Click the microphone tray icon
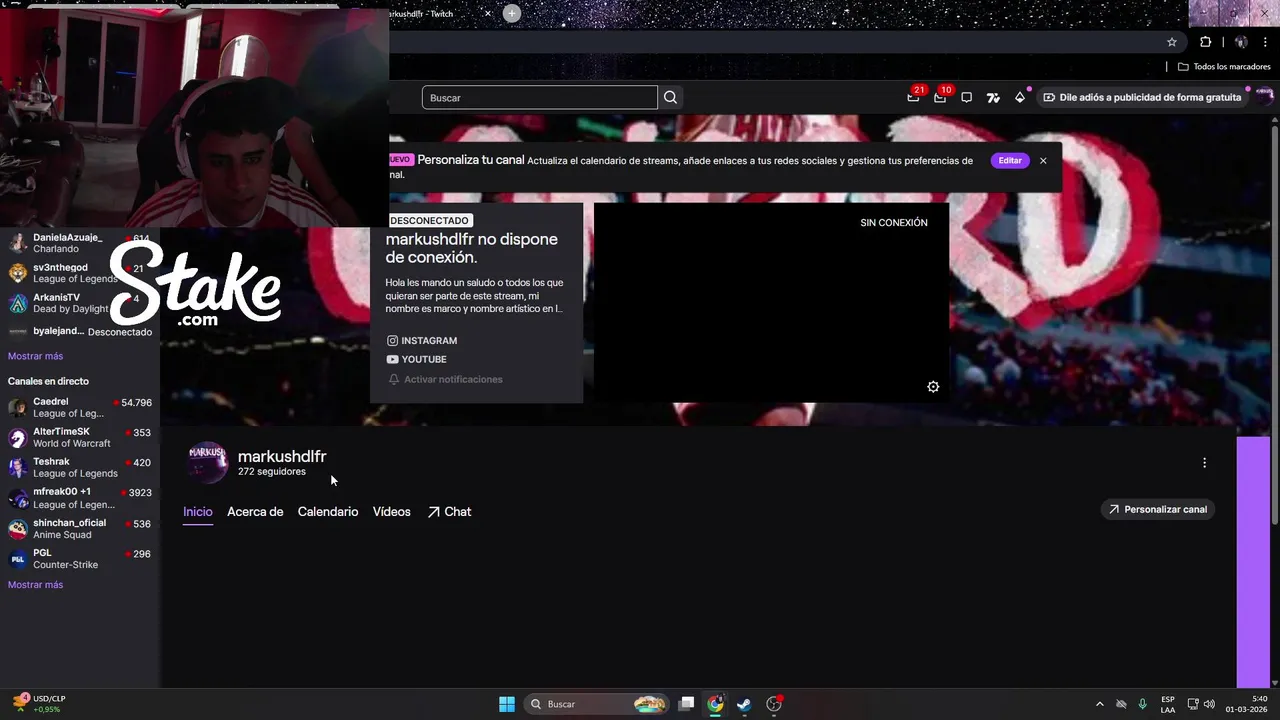This screenshot has width=1280, height=720. coord(1142,704)
